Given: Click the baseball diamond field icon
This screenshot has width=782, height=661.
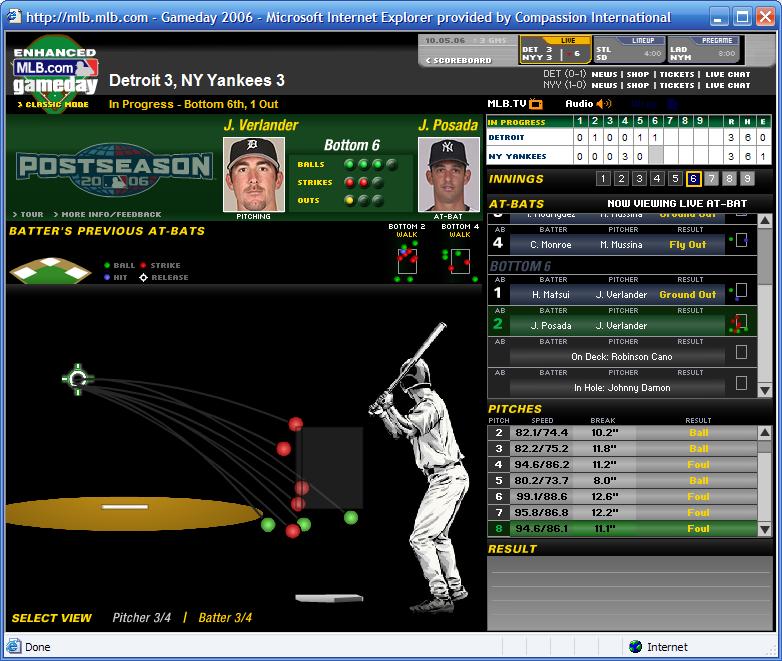Looking at the screenshot, I should point(50,271).
